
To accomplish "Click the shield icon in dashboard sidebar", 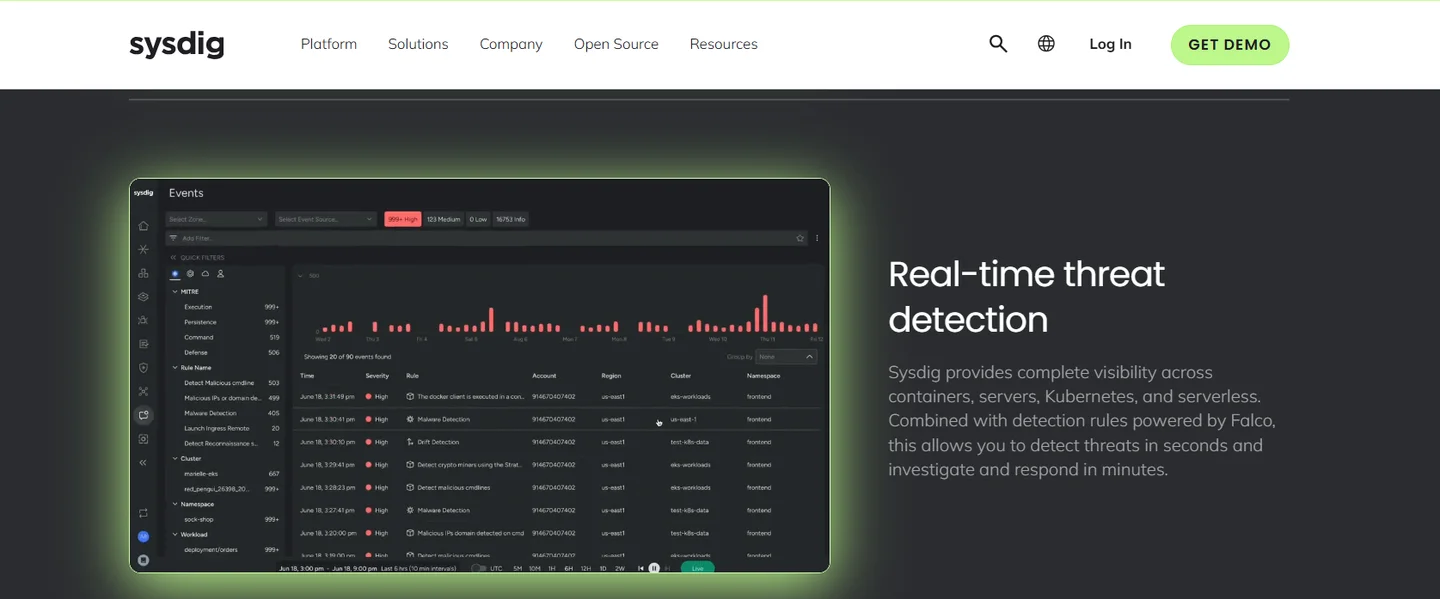I will click(x=144, y=368).
